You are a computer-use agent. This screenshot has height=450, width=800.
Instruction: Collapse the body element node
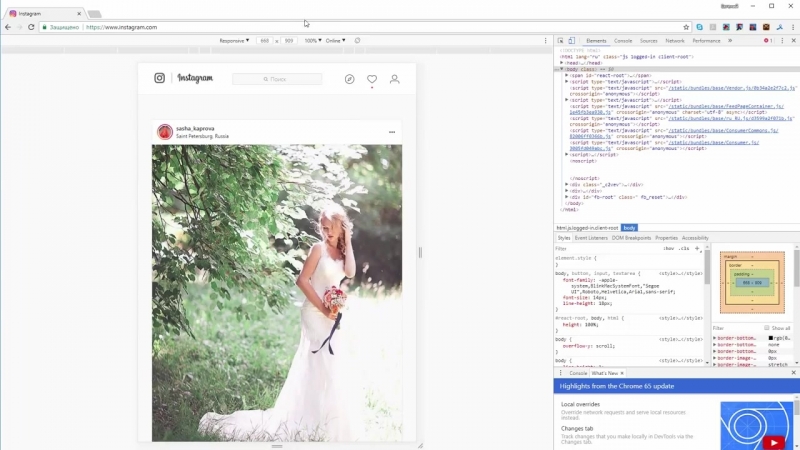(562, 69)
